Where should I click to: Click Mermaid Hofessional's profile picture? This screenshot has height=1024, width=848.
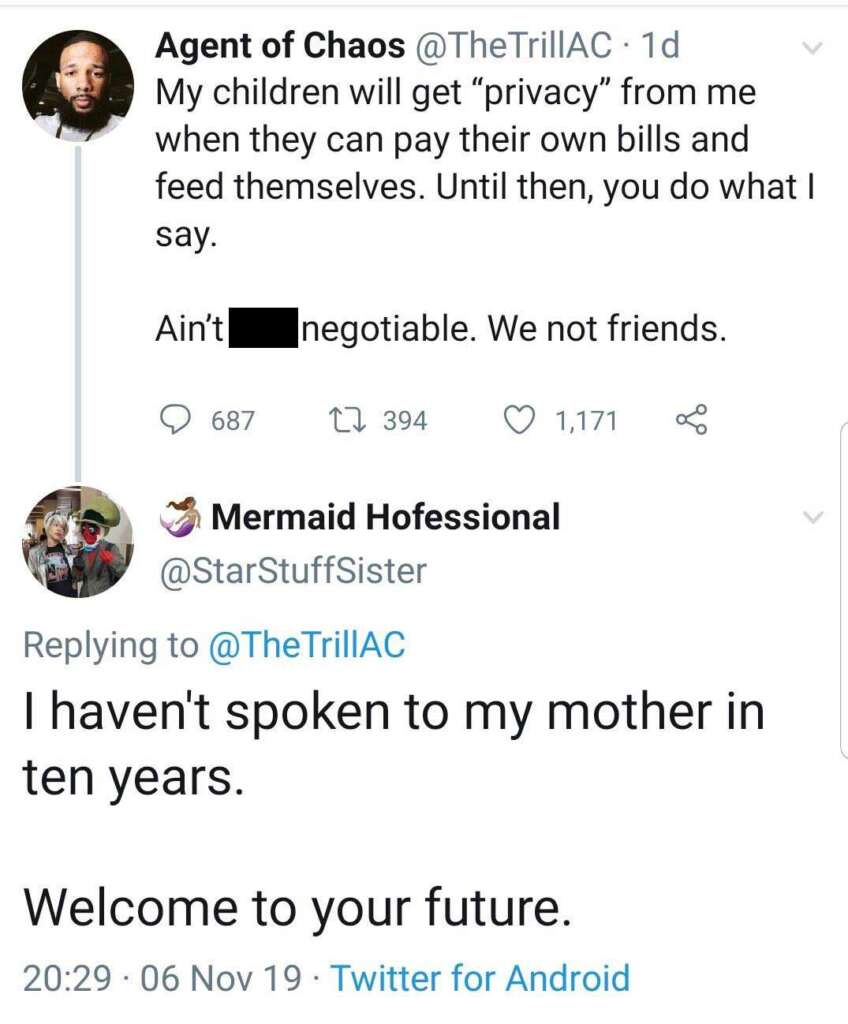click(x=80, y=543)
